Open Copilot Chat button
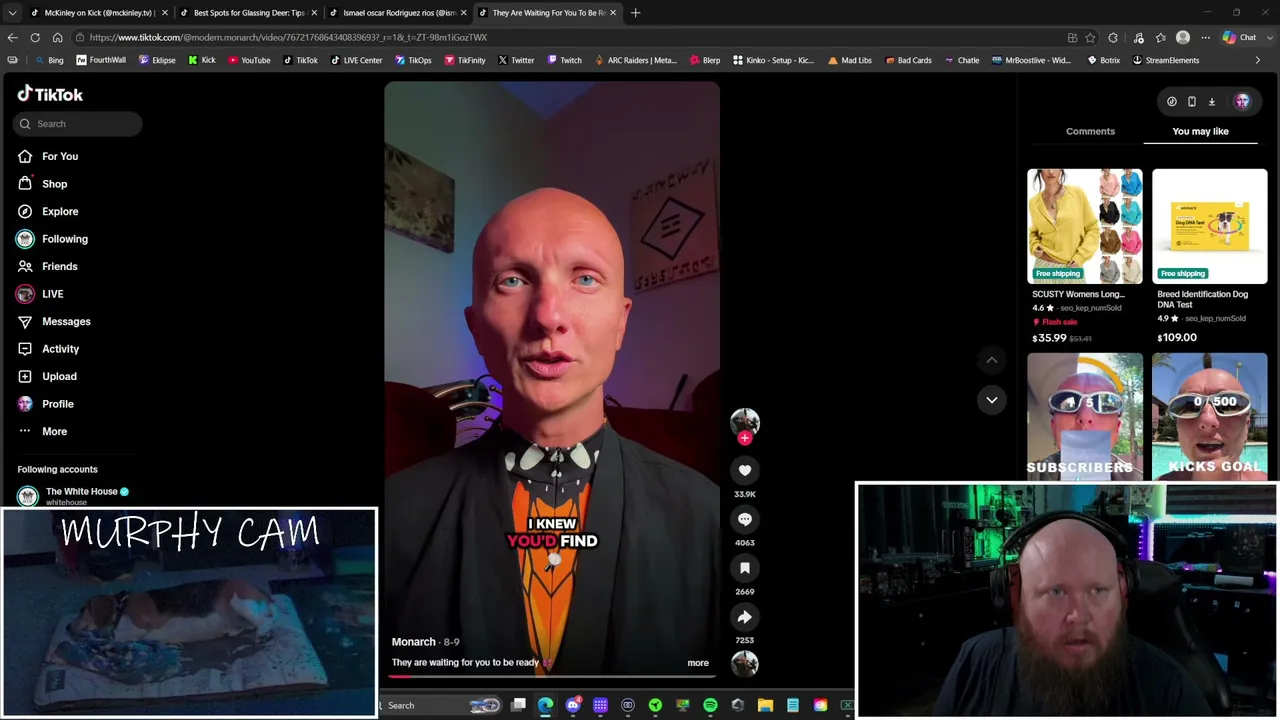The image size is (1280, 720). click(1240, 38)
